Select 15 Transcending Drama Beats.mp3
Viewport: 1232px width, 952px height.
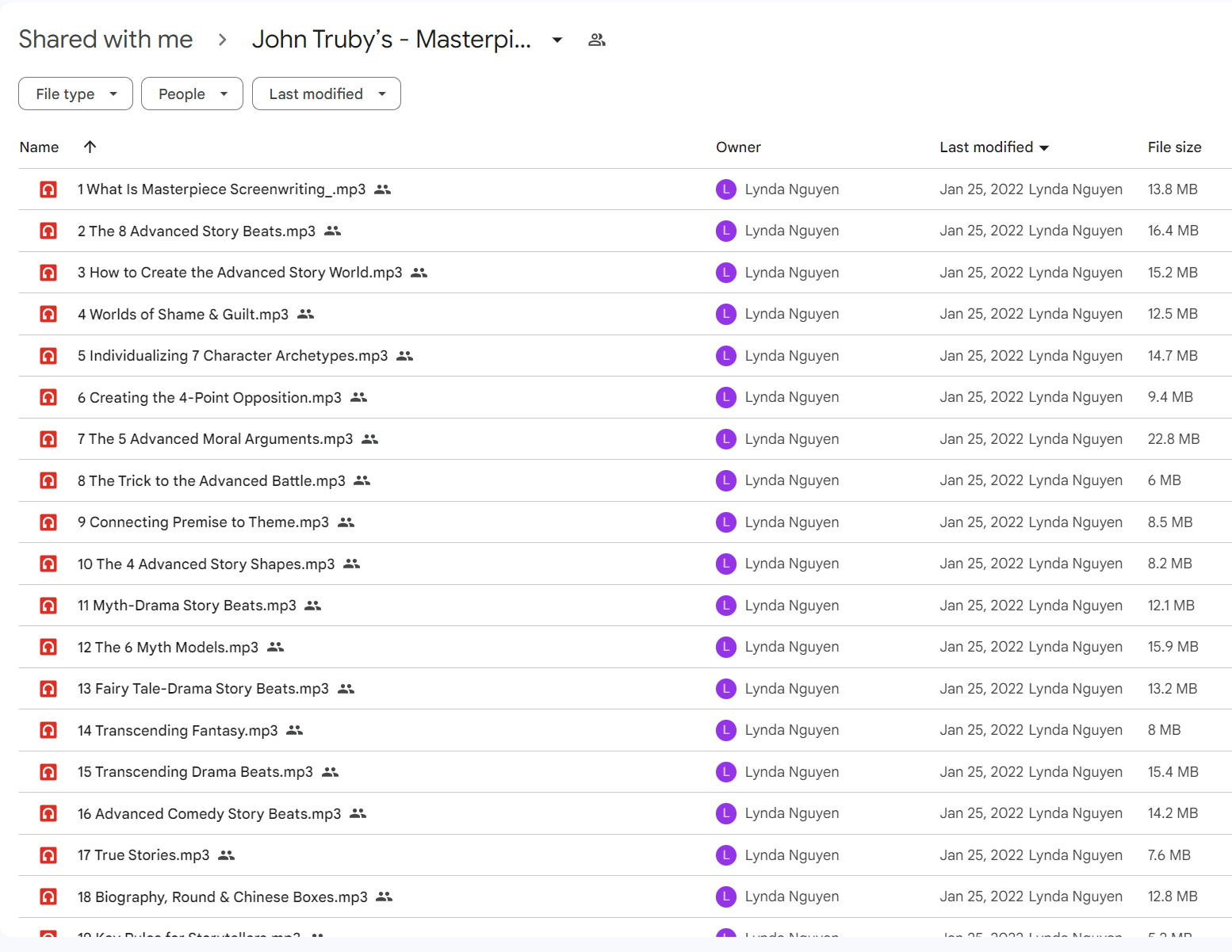195,772
